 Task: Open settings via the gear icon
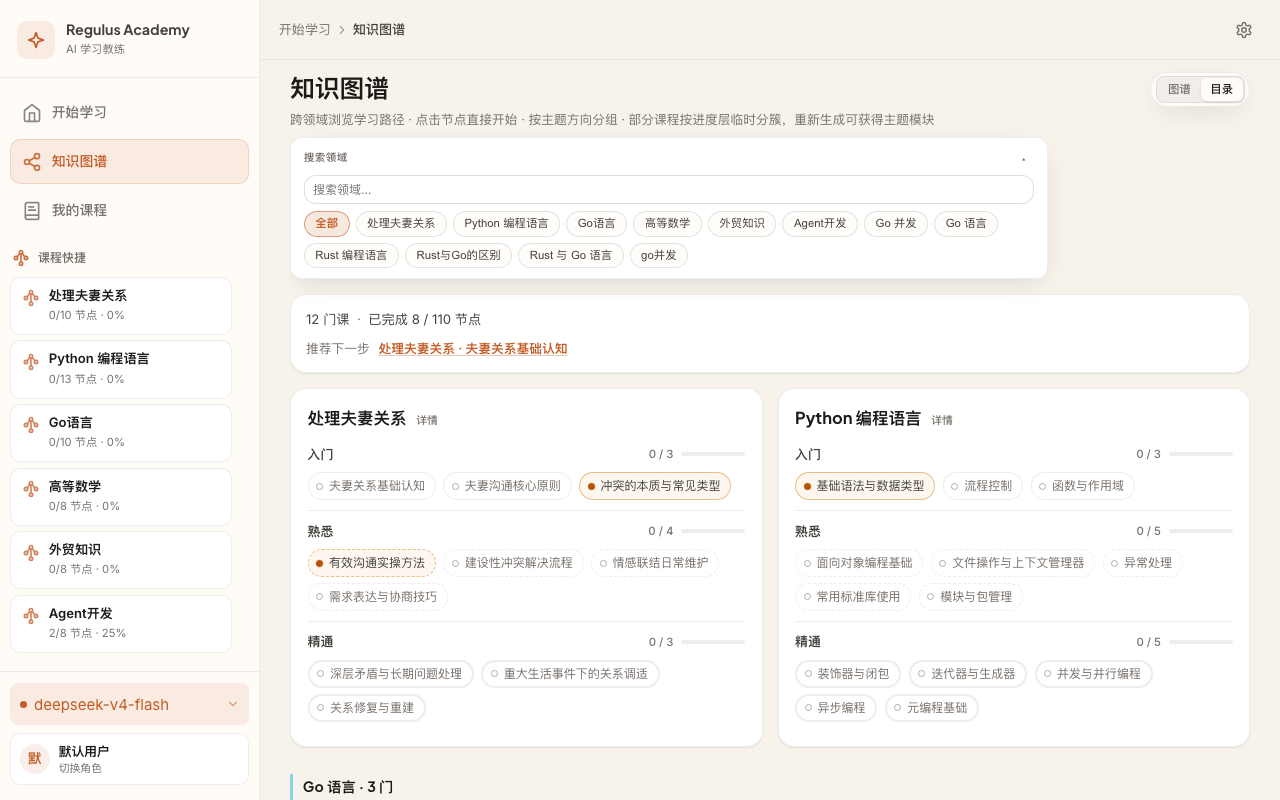coord(1244,30)
